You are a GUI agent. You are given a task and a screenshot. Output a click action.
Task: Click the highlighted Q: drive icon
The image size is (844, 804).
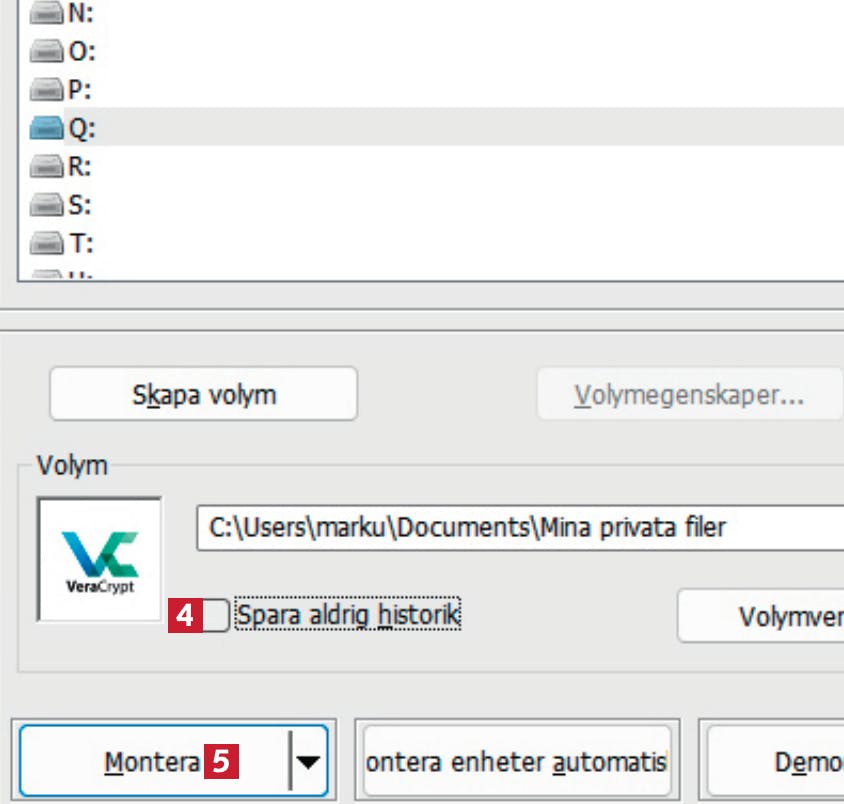pos(46,128)
